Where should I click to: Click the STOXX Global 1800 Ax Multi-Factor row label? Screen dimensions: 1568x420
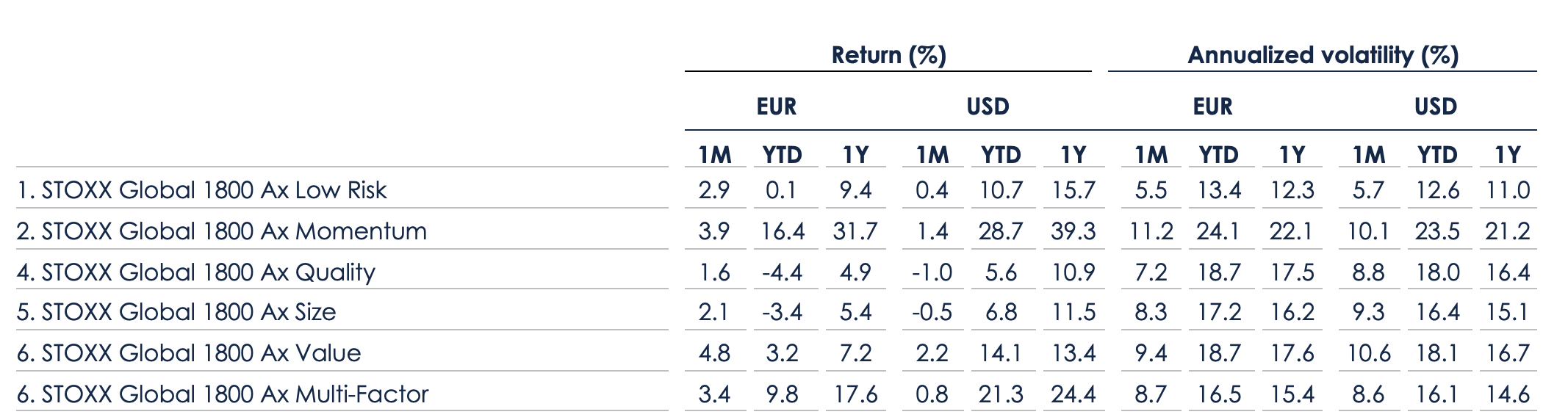[223, 394]
